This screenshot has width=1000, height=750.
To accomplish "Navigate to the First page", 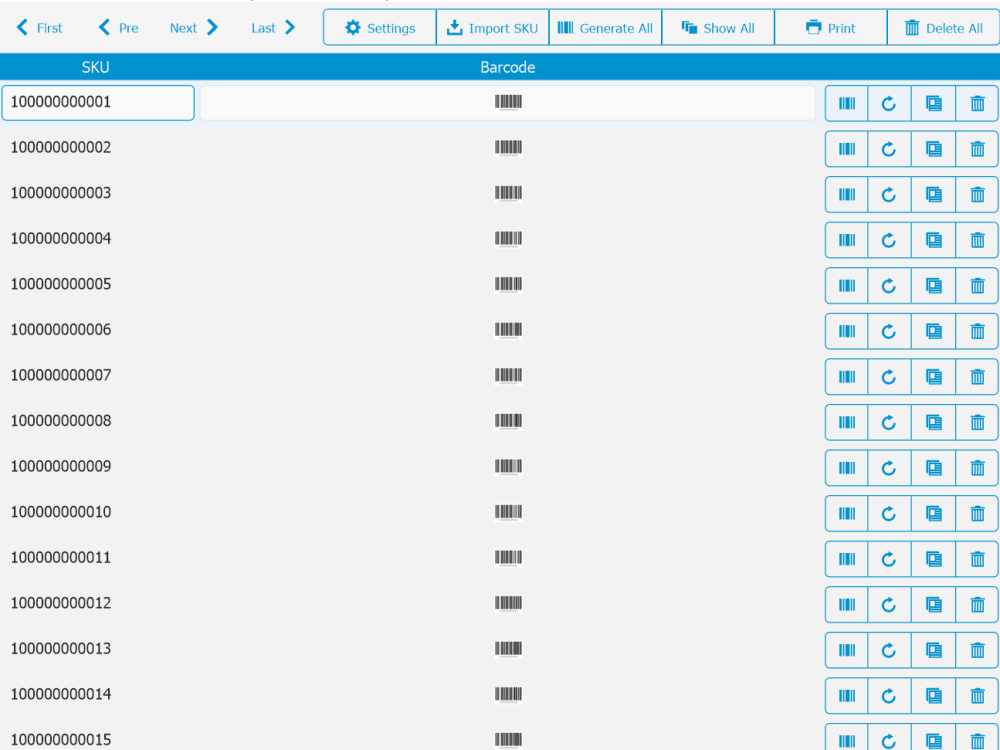I will (x=38, y=27).
